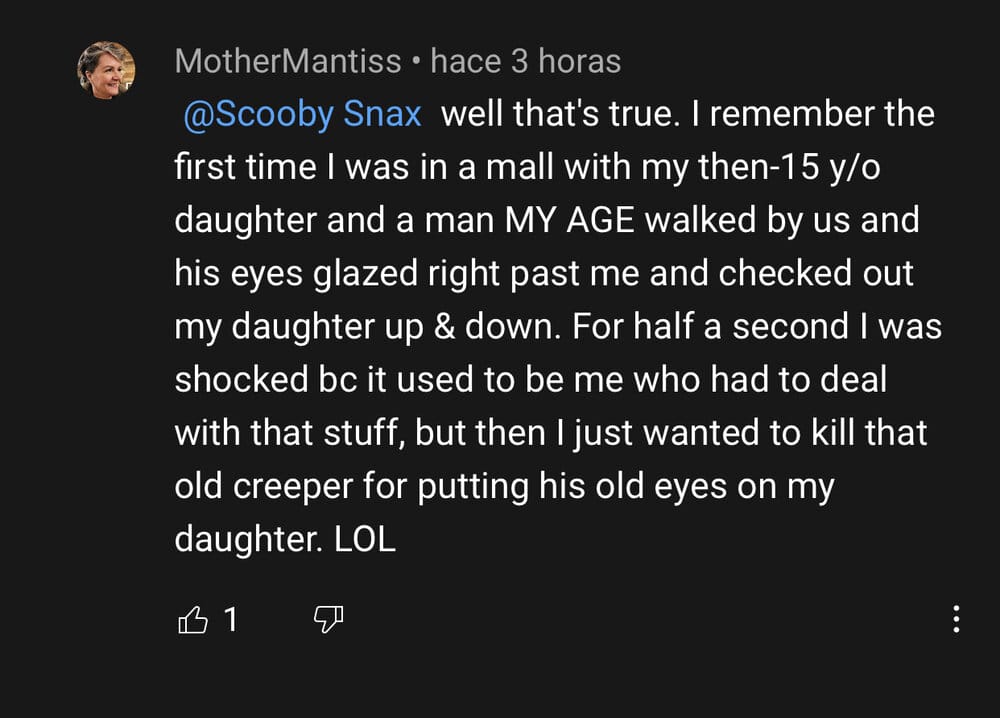
Task: Click the @Scooby Snax mention
Action: click(303, 114)
